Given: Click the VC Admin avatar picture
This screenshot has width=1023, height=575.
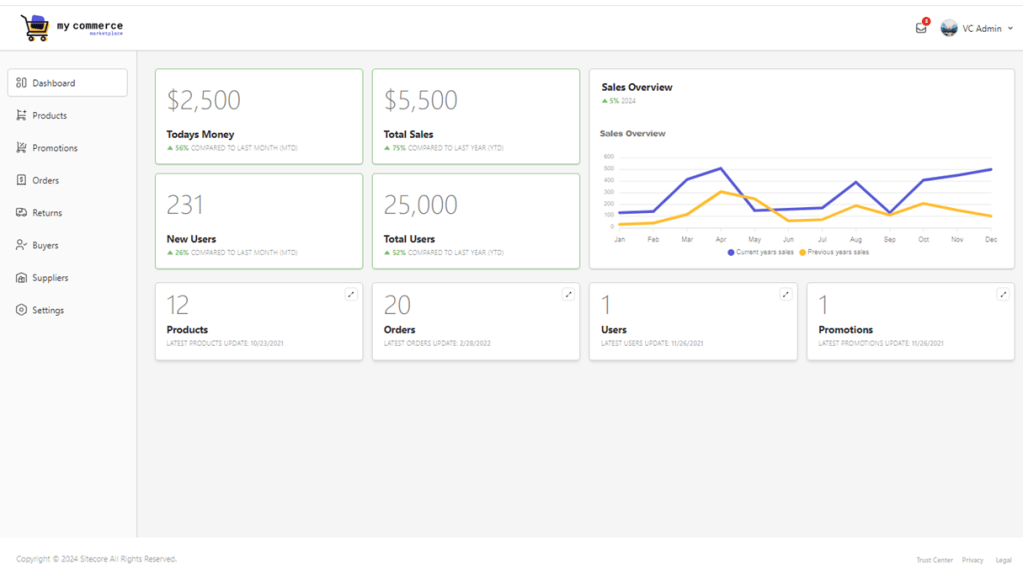Looking at the screenshot, I should pyautogui.click(x=949, y=28).
